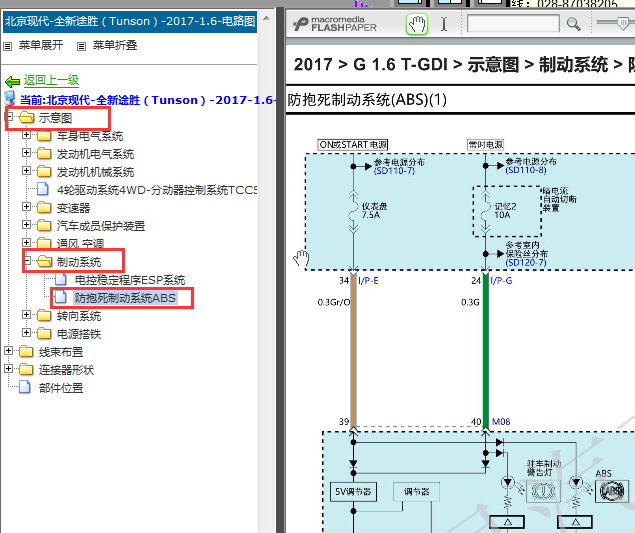
Task: Open 电控稳定程序ESP系统 document
Action: coord(130,280)
